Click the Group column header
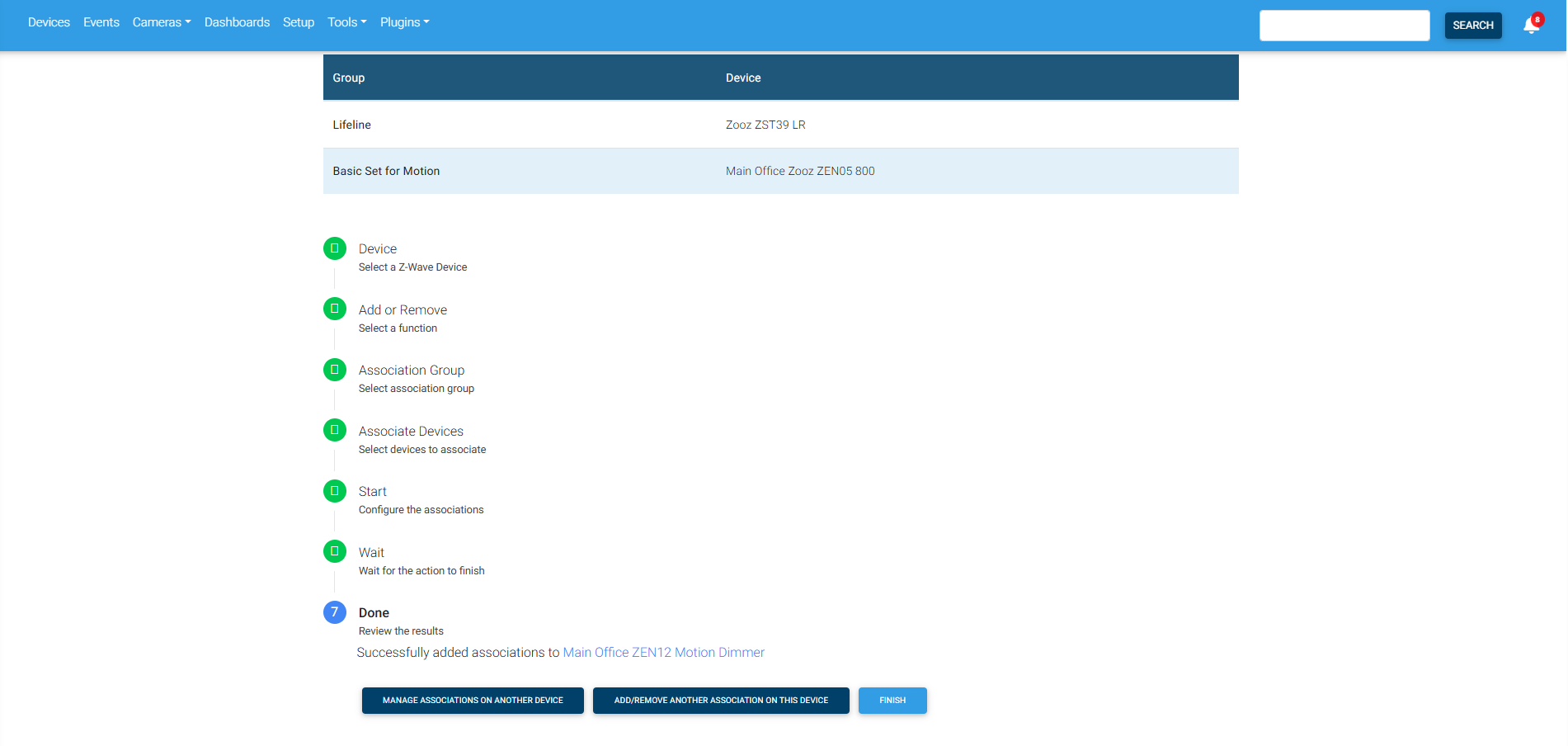 (x=348, y=78)
